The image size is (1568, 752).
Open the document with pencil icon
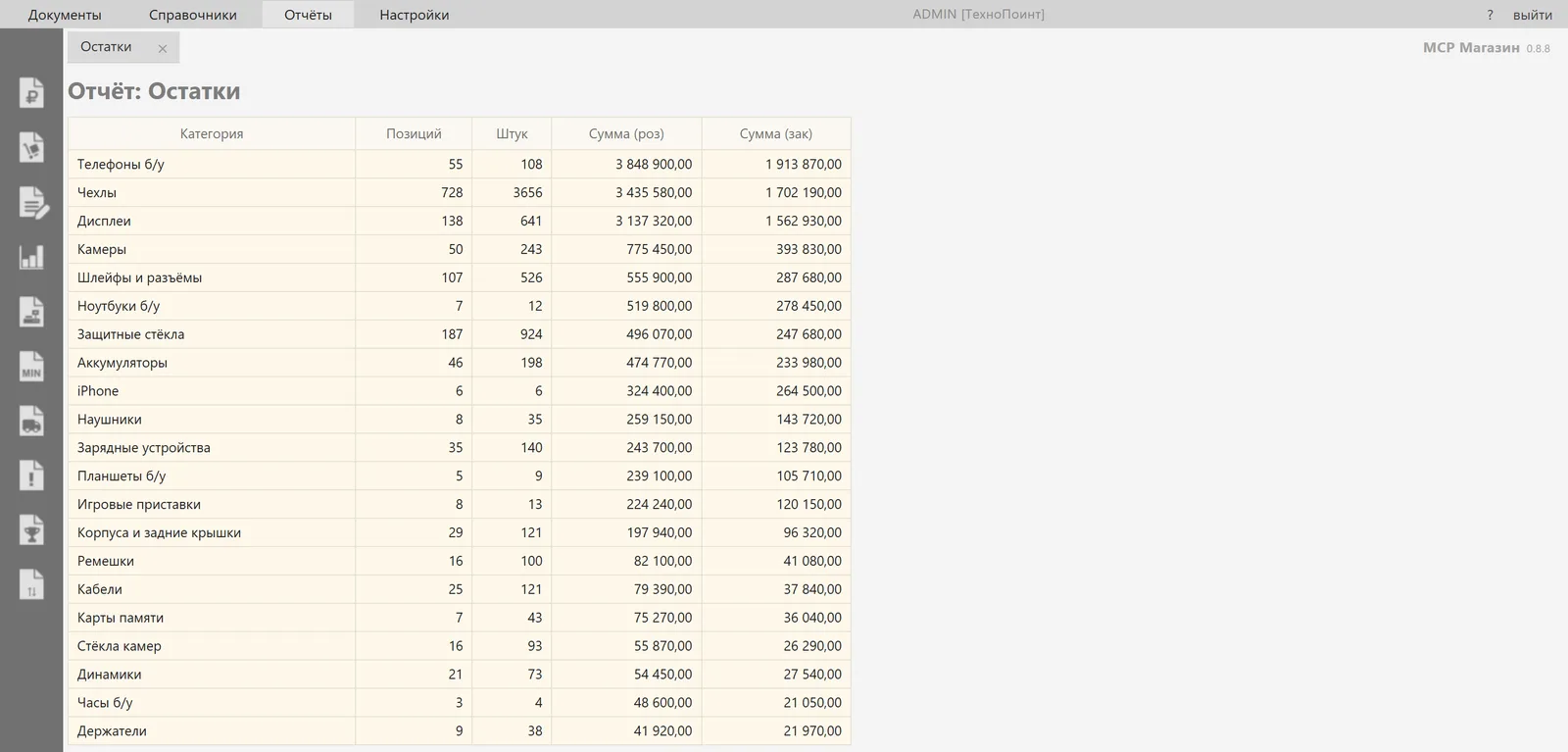32,202
